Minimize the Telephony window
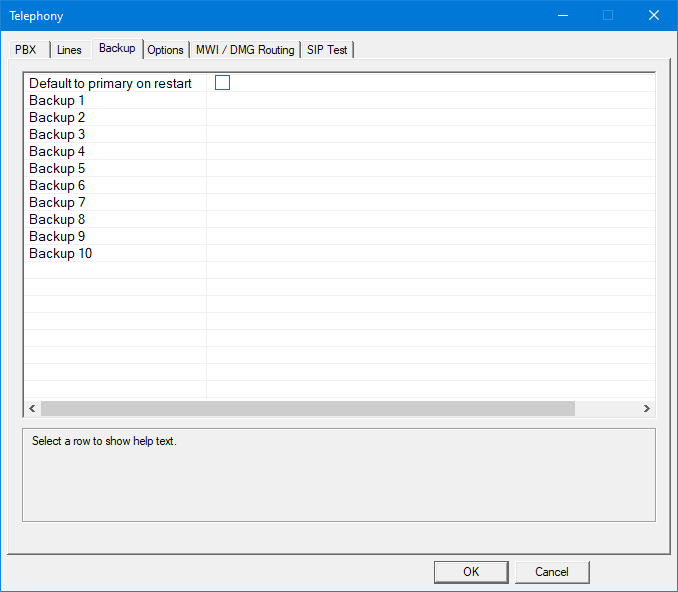The height and width of the screenshot is (592, 678). [x=562, y=15]
